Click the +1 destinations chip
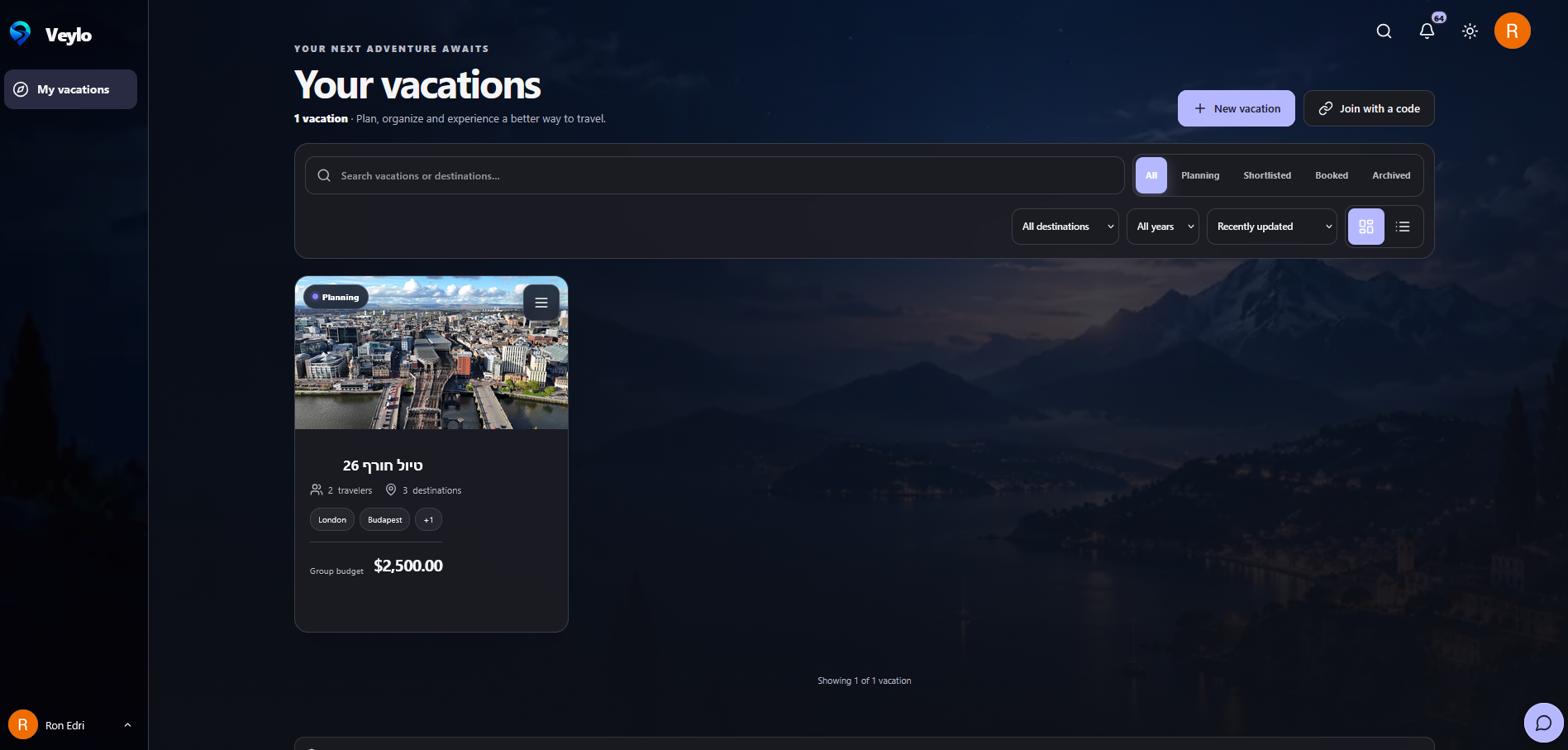The image size is (1568, 750). (428, 520)
